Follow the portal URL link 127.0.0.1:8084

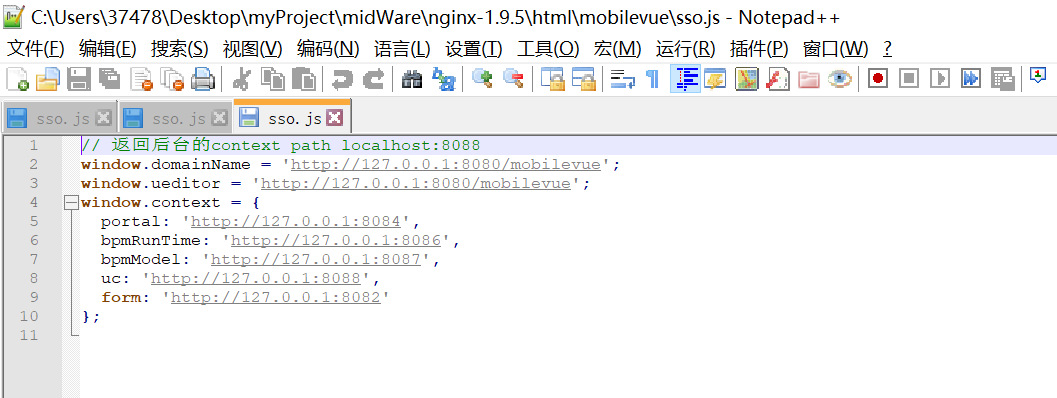point(296,221)
